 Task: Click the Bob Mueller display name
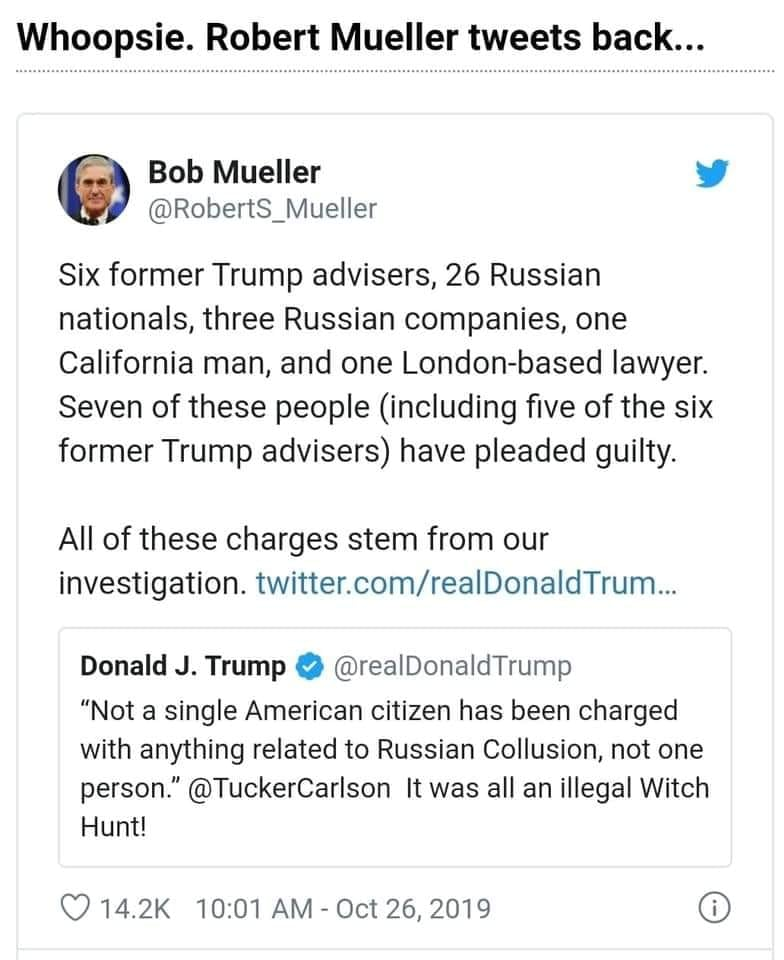(x=234, y=172)
